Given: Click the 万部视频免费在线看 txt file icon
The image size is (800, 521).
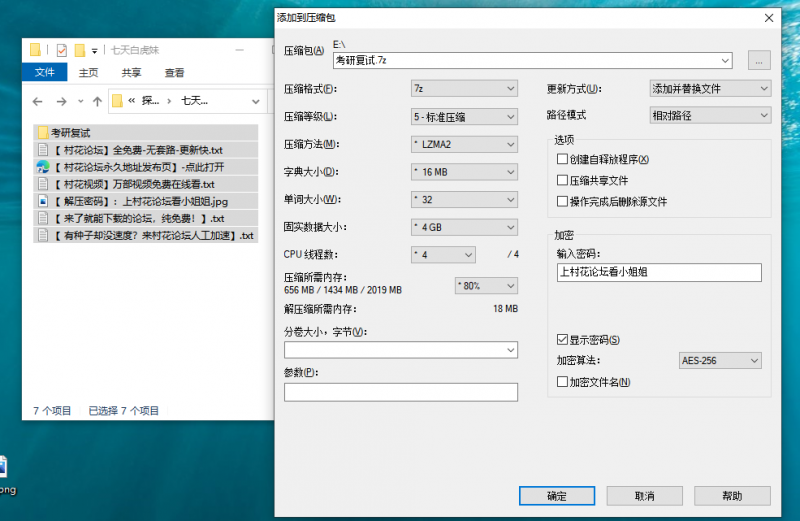Looking at the screenshot, I should (x=42, y=184).
